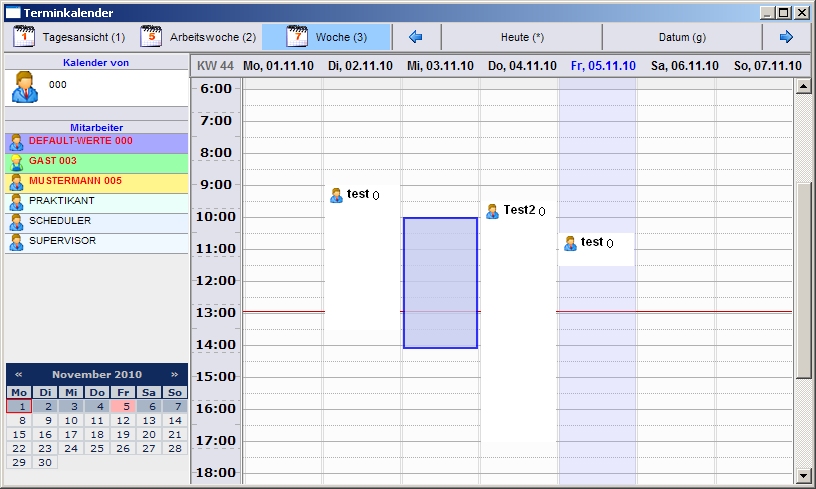Click the person icon beside MUSTERMANN 005
This screenshot has height=489, width=816.
(16, 182)
